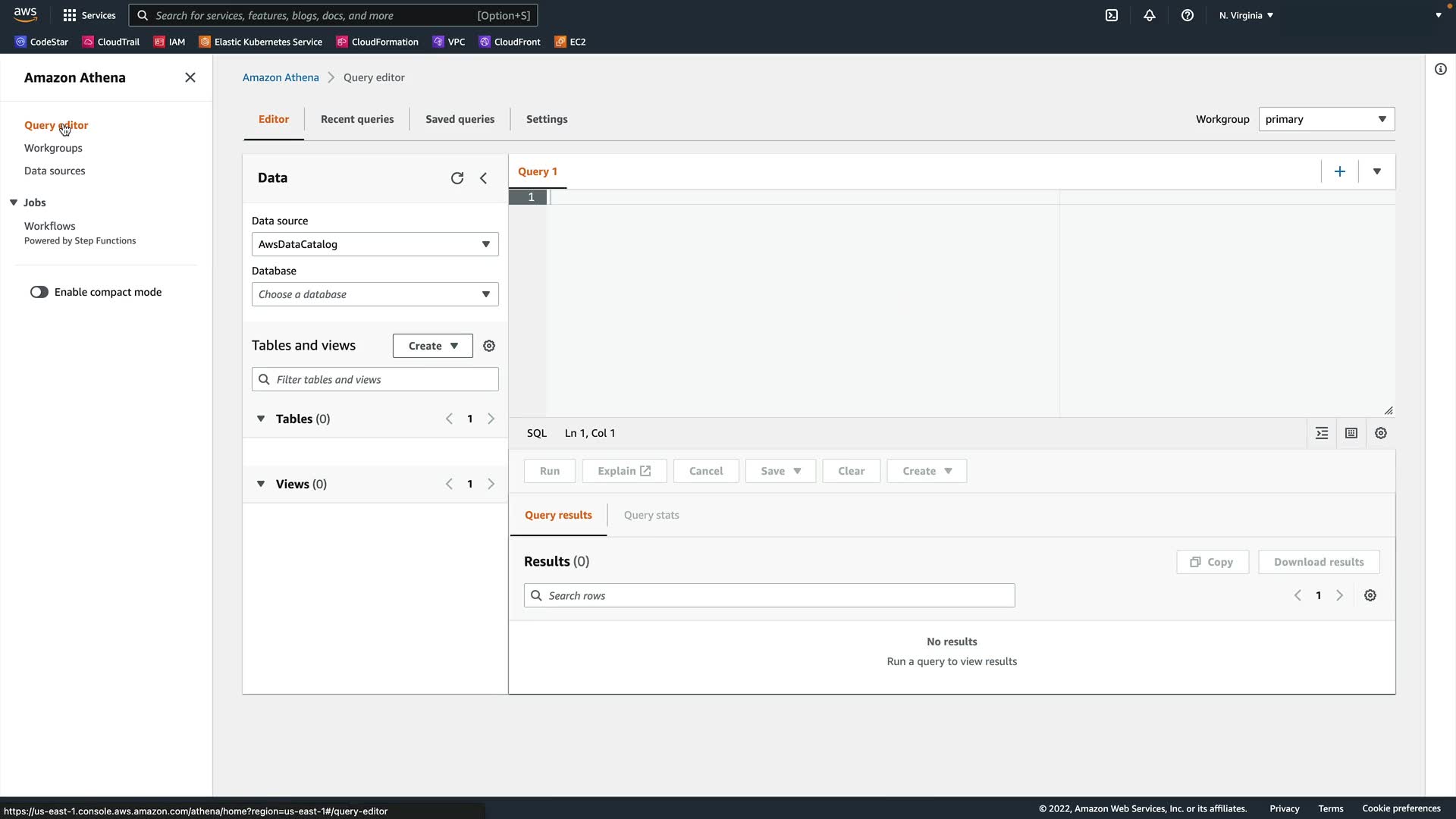The height and width of the screenshot is (819, 1456).
Task: Click Create button in Tables and views
Action: (432, 346)
